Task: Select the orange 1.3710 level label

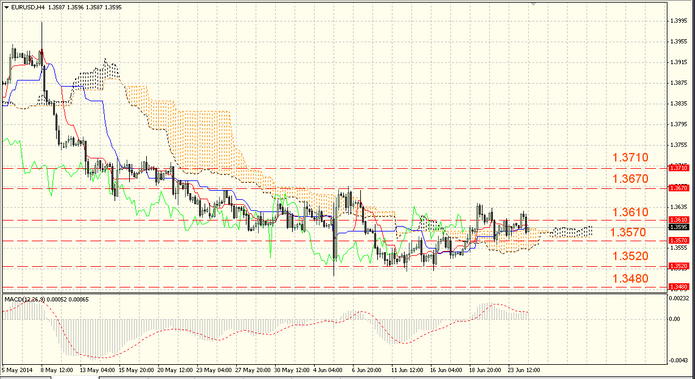Action: pos(630,157)
